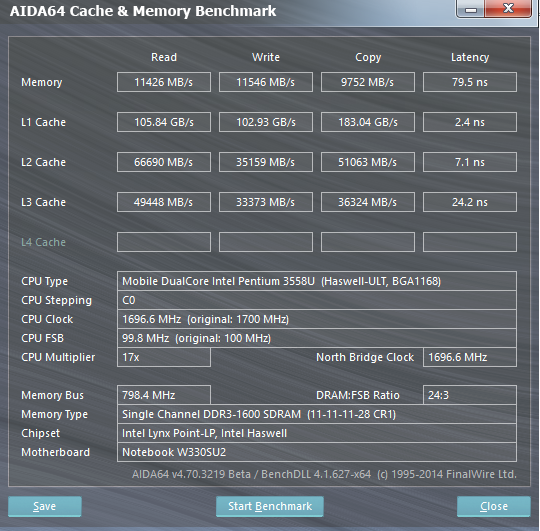This screenshot has height=531, width=540.
Task: Select L3 Cache Copy 36324 MB/s
Action: tap(368, 202)
